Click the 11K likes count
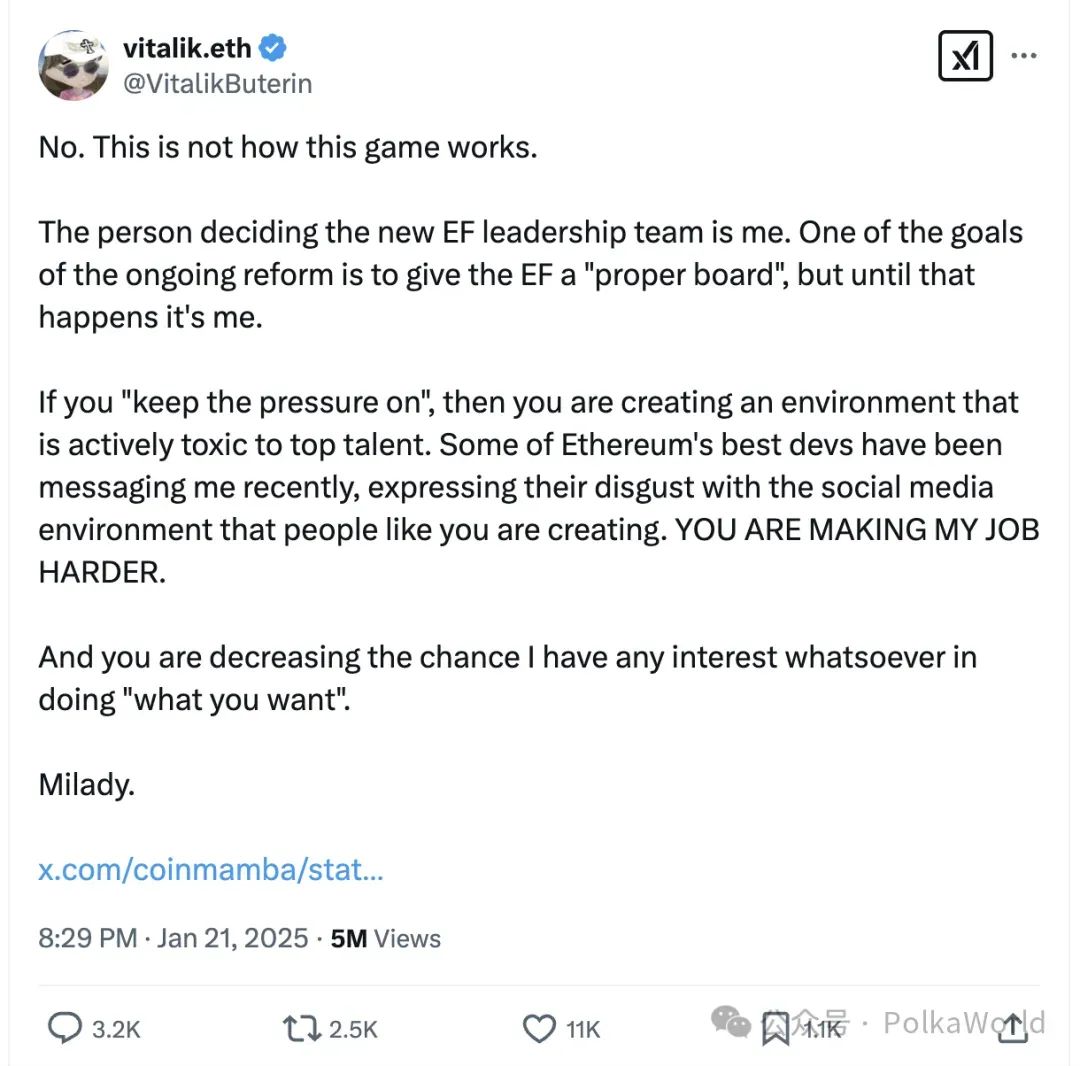The image size is (1080, 1066). tap(583, 1029)
